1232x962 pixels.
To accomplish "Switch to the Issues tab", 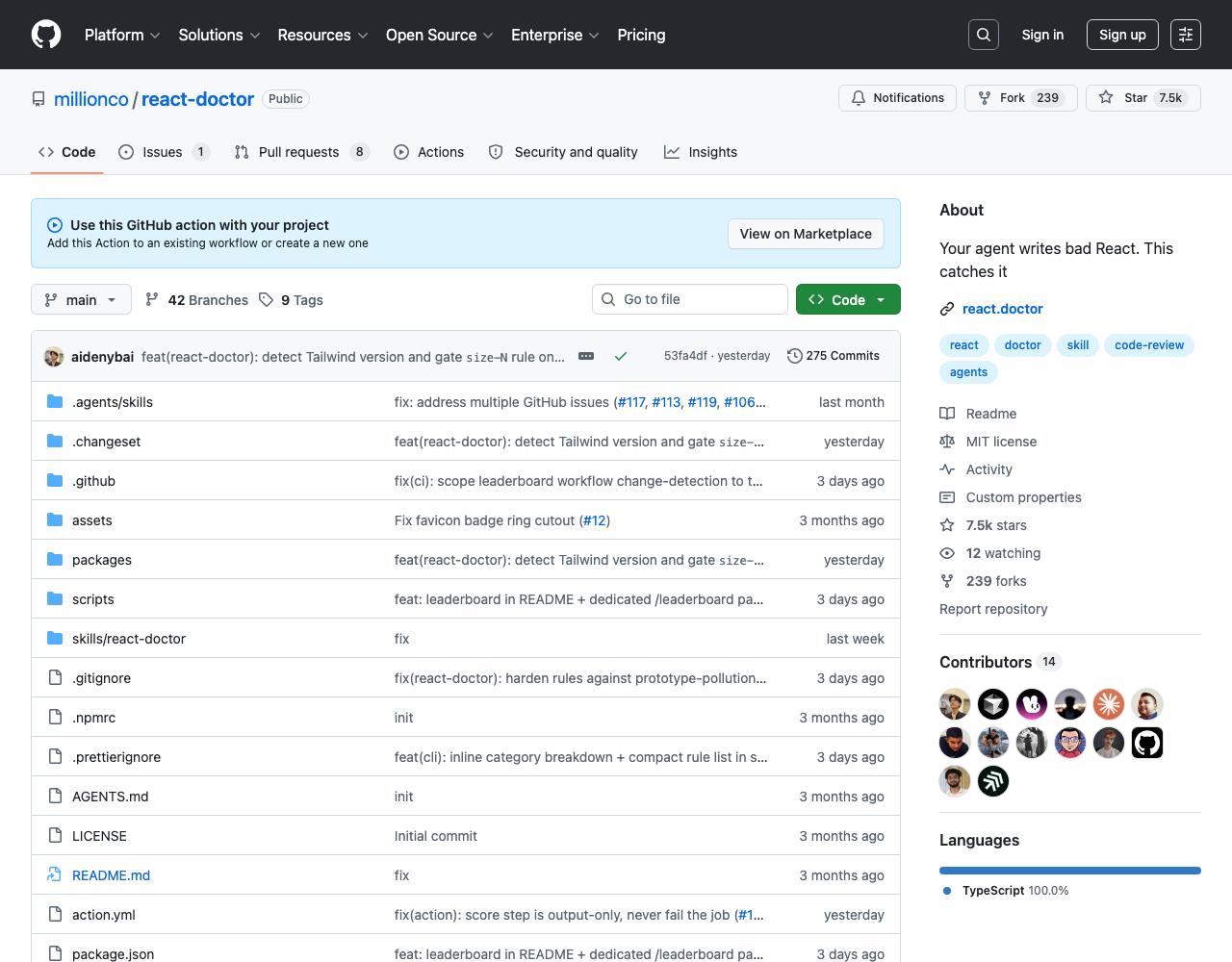I will pyautogui.click(x=165, y=152).
